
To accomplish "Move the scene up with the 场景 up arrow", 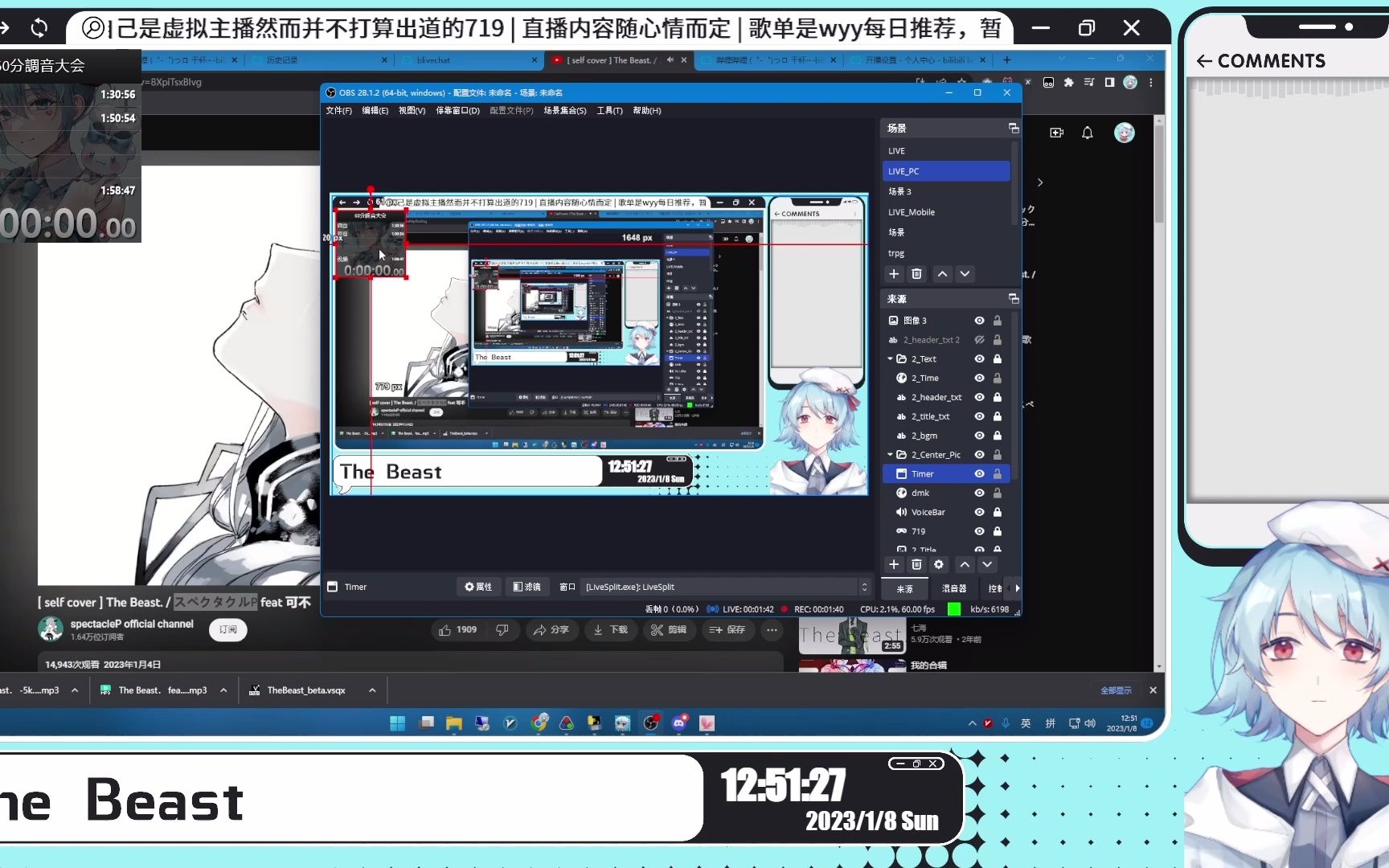I will point(942,274).
